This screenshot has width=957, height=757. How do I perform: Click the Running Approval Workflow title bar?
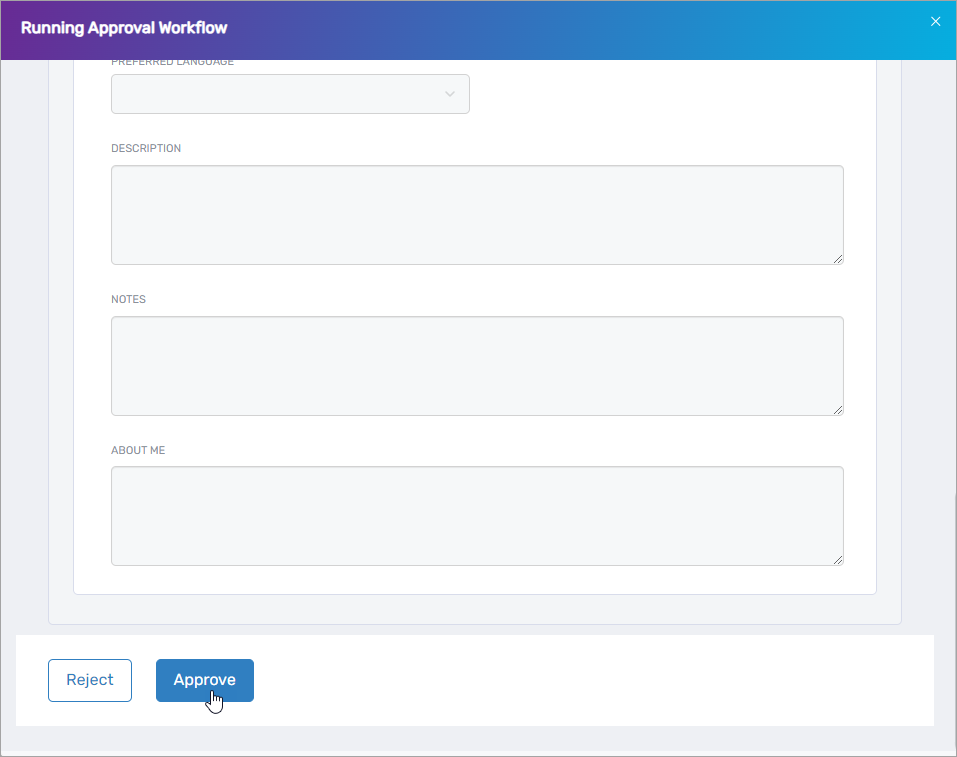pos(124,28)
